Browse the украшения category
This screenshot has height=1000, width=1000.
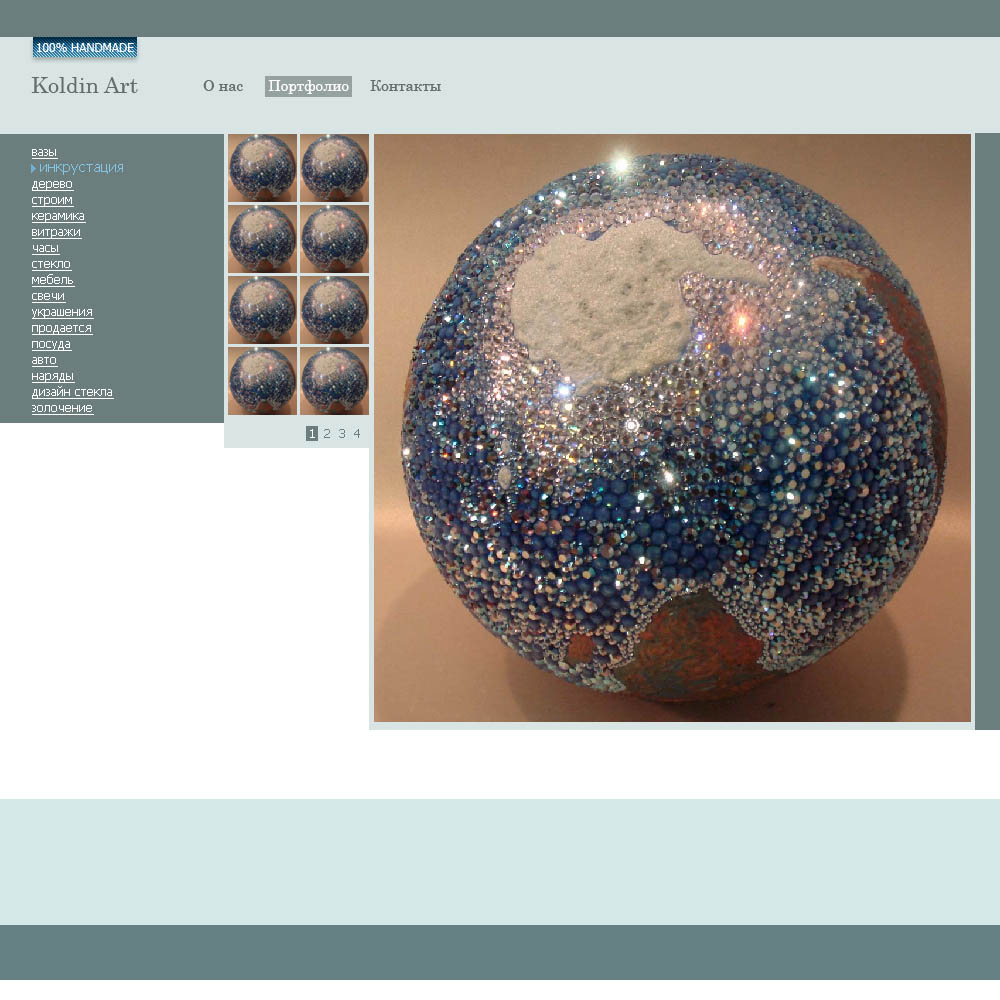point(62,312)
